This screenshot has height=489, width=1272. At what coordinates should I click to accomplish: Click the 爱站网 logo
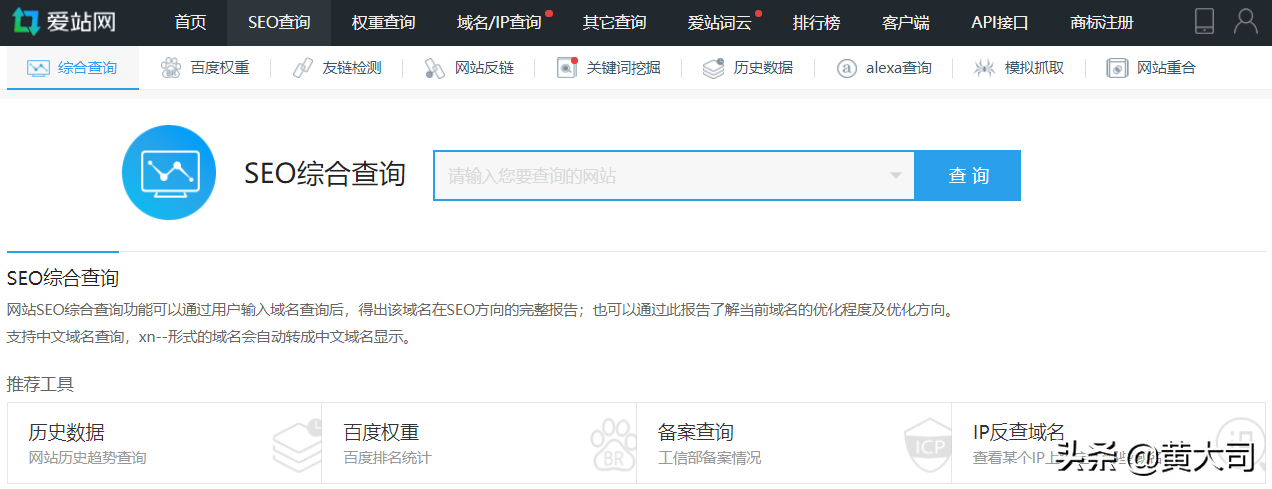coord(65,21)
